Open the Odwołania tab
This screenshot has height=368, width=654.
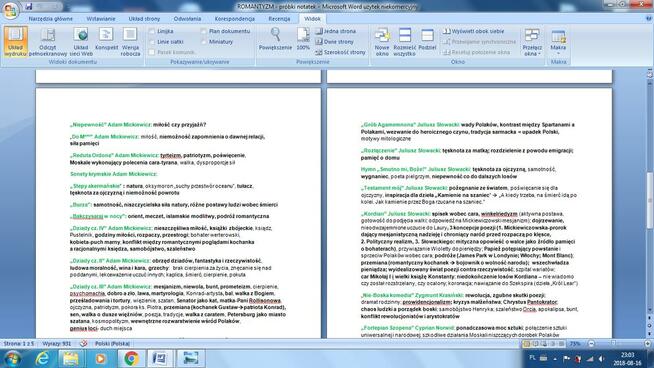[187, 19]
